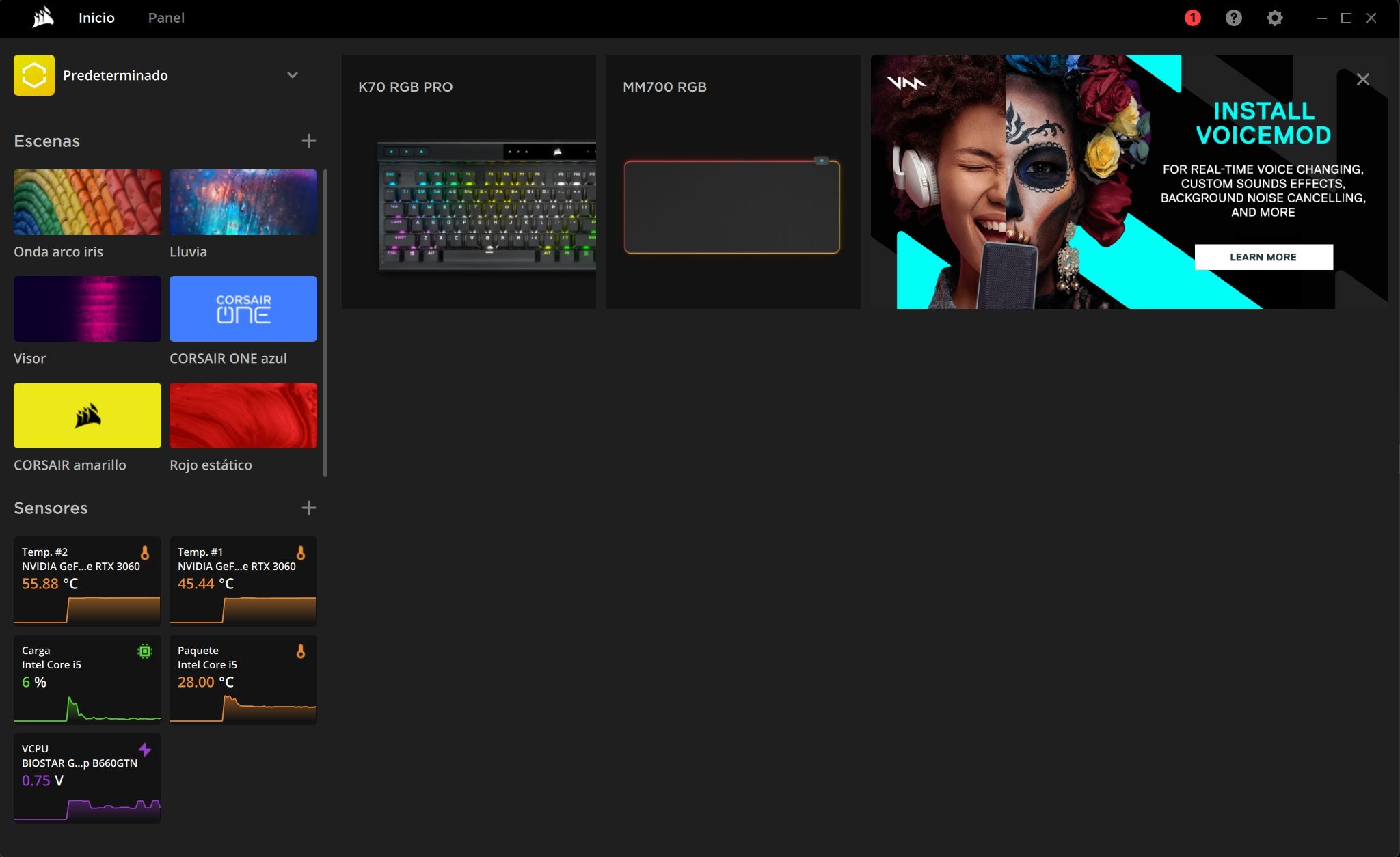The height and width of the screenshot is (857, 1400).
Task: Minimize the iCUE window
Action: [x=1321, y=18]
